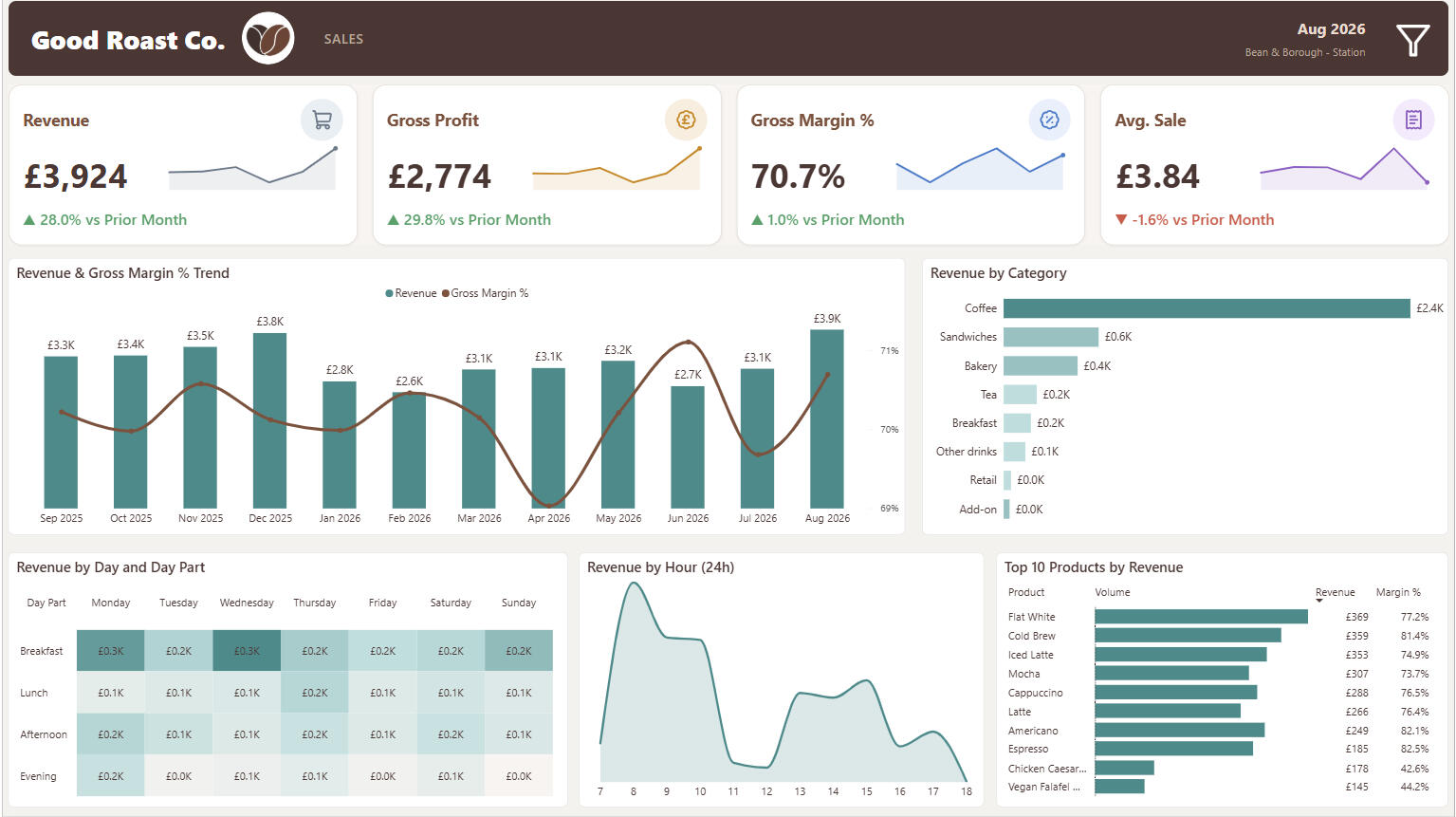
Task: Click the Americano product name
Action: 1033,731
